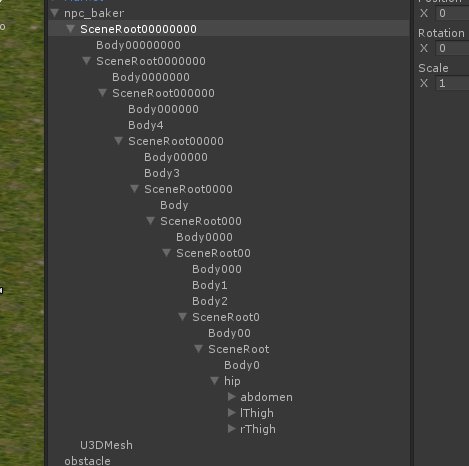Collapse SceneRoot0000000 node arrow
Screen dimensions: 469x466
[86, 61]
